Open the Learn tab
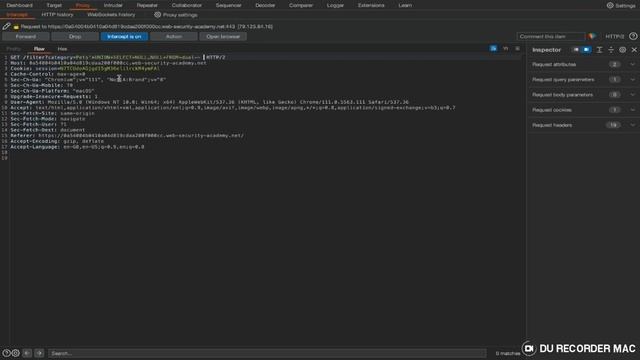Viewport: 640px width, 360px height. 405,5
